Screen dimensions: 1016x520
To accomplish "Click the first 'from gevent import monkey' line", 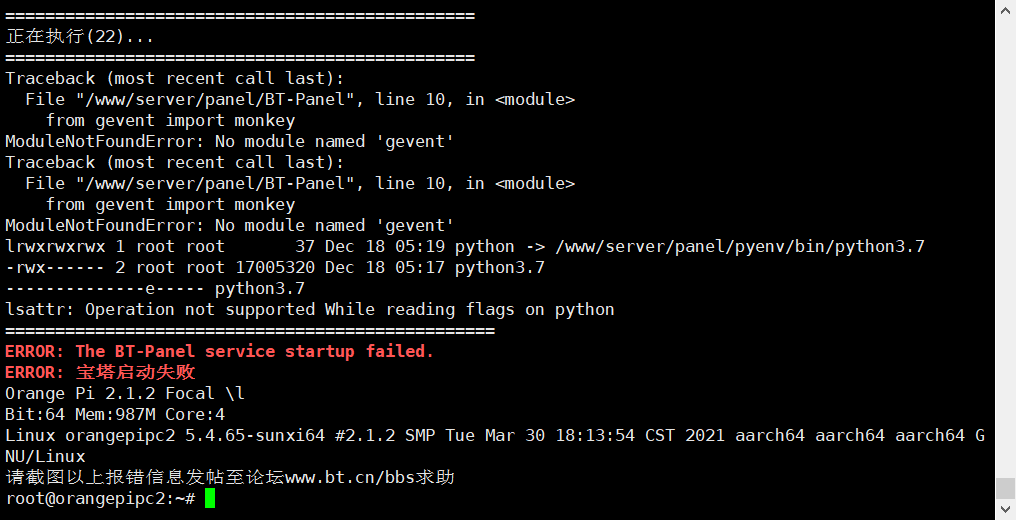I will [170, 120].
